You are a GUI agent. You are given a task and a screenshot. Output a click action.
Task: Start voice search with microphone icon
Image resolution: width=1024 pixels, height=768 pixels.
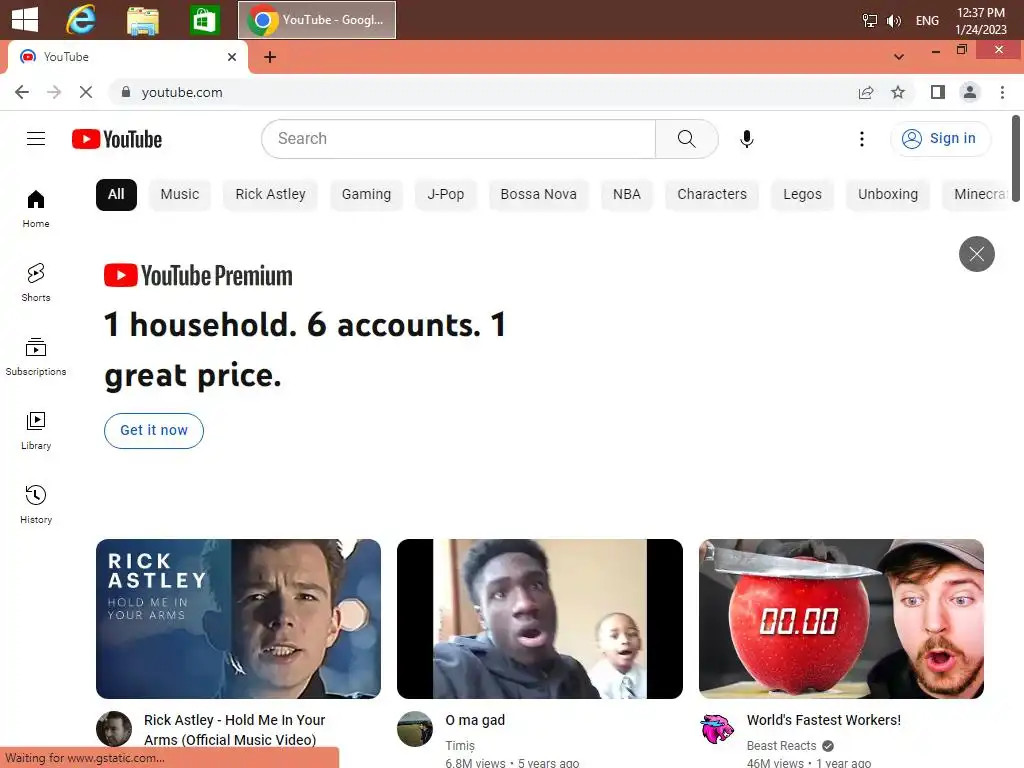pos(746,138)
